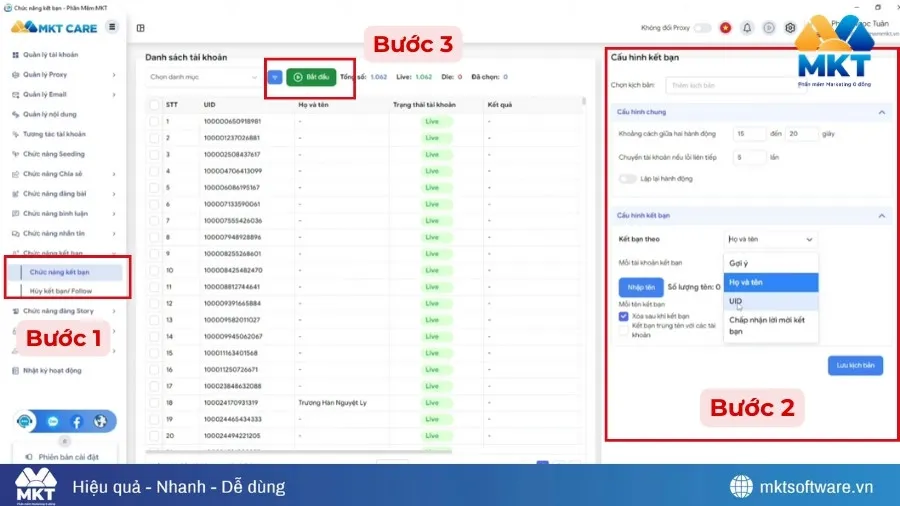This screenshot has height=506, width=900.
Task: Click the Quản lý Proxy sidebar icon
Action: tap(15, 75)
